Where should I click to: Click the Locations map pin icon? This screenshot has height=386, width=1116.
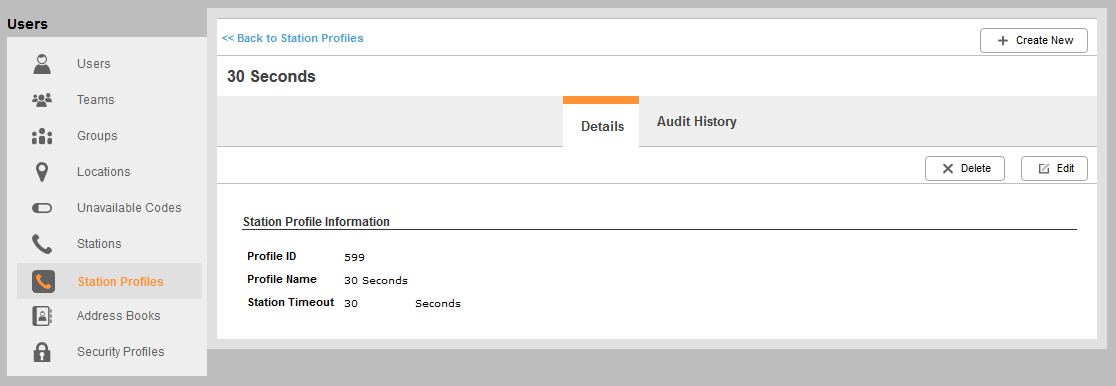click(x=43, y=172)
